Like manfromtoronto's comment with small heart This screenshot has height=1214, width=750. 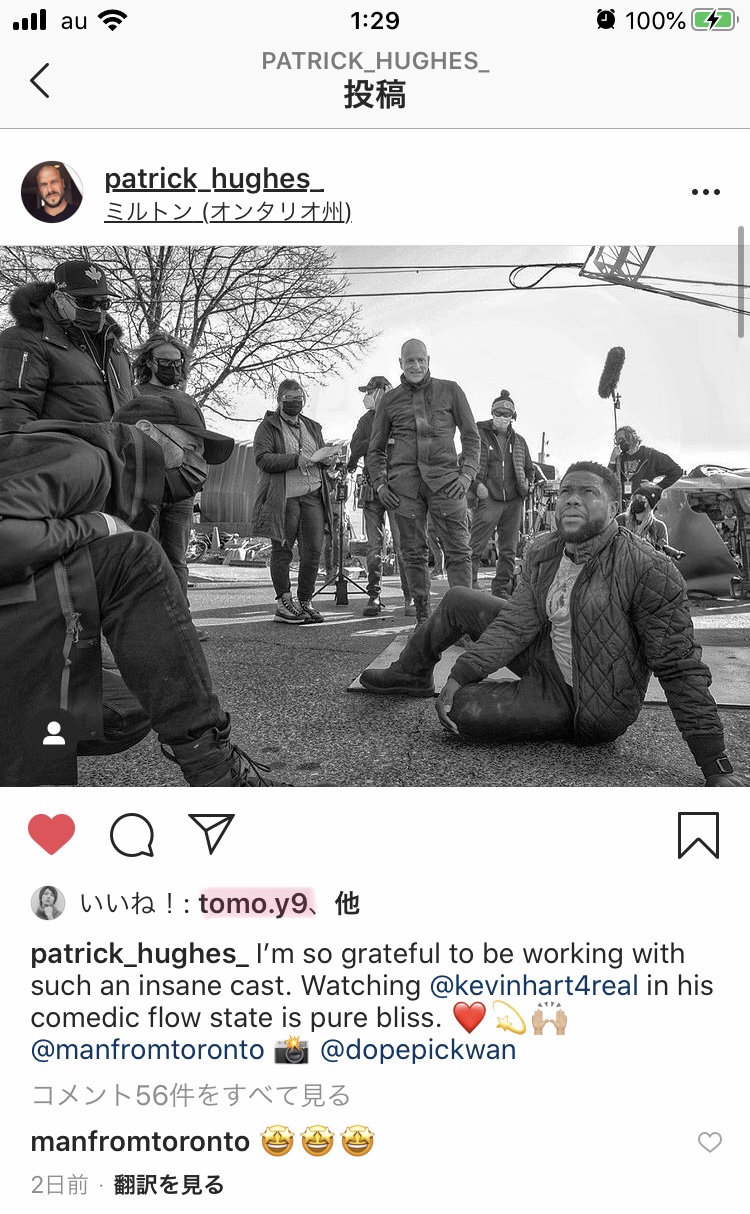[709, 1142]
